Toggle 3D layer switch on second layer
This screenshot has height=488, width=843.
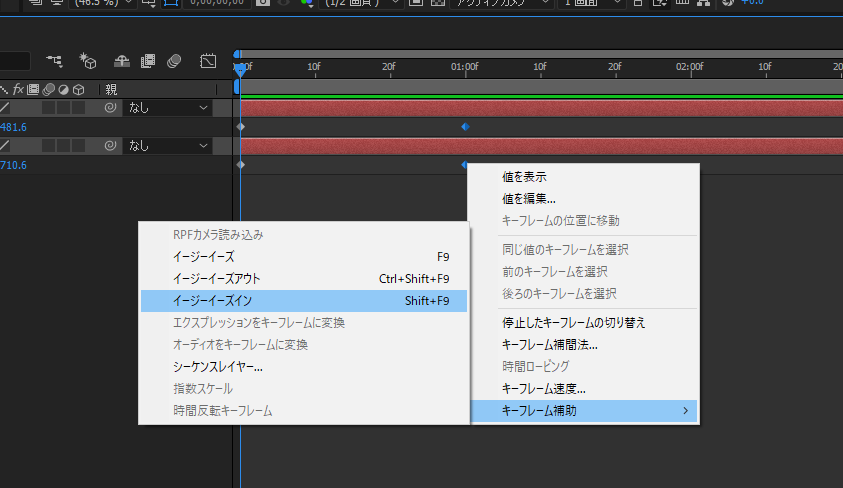tap(78, 146)
